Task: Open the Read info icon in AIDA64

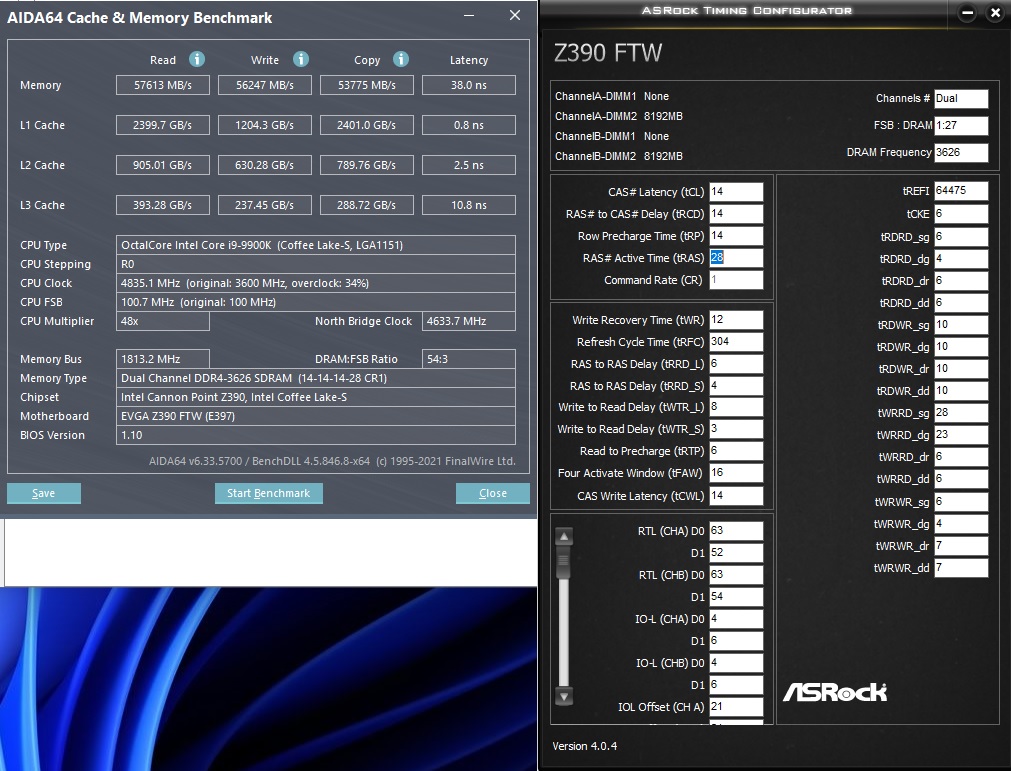Action: coord(197,59)
